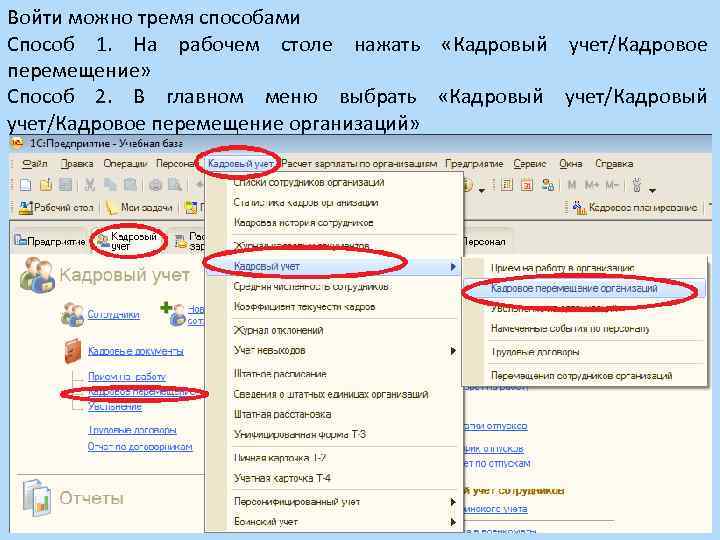
Task: Select Сведения о штатных единицах организаций
Action: (331, 394)
